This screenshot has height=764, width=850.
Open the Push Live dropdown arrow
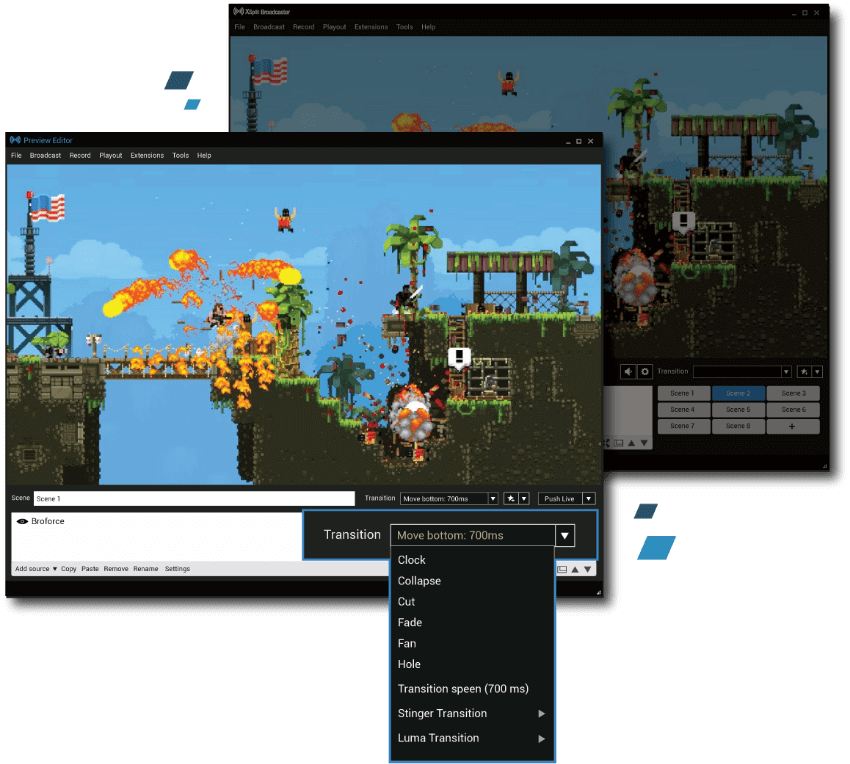pos(590,498)
